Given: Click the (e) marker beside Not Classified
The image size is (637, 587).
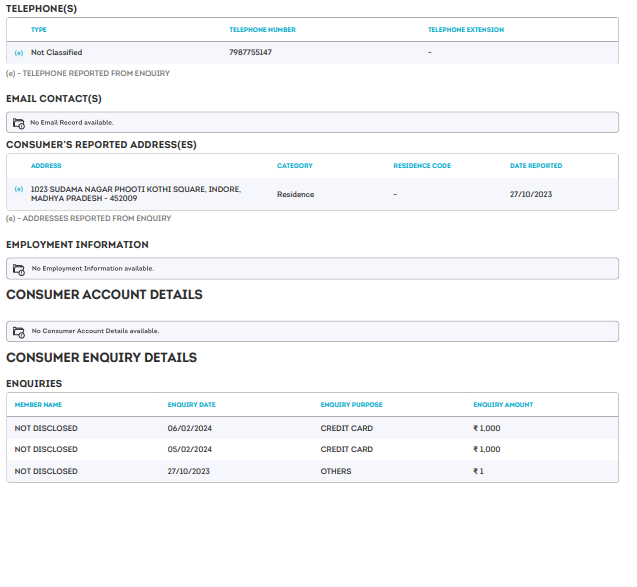Looking at the screenshot, I should point(19,53).
